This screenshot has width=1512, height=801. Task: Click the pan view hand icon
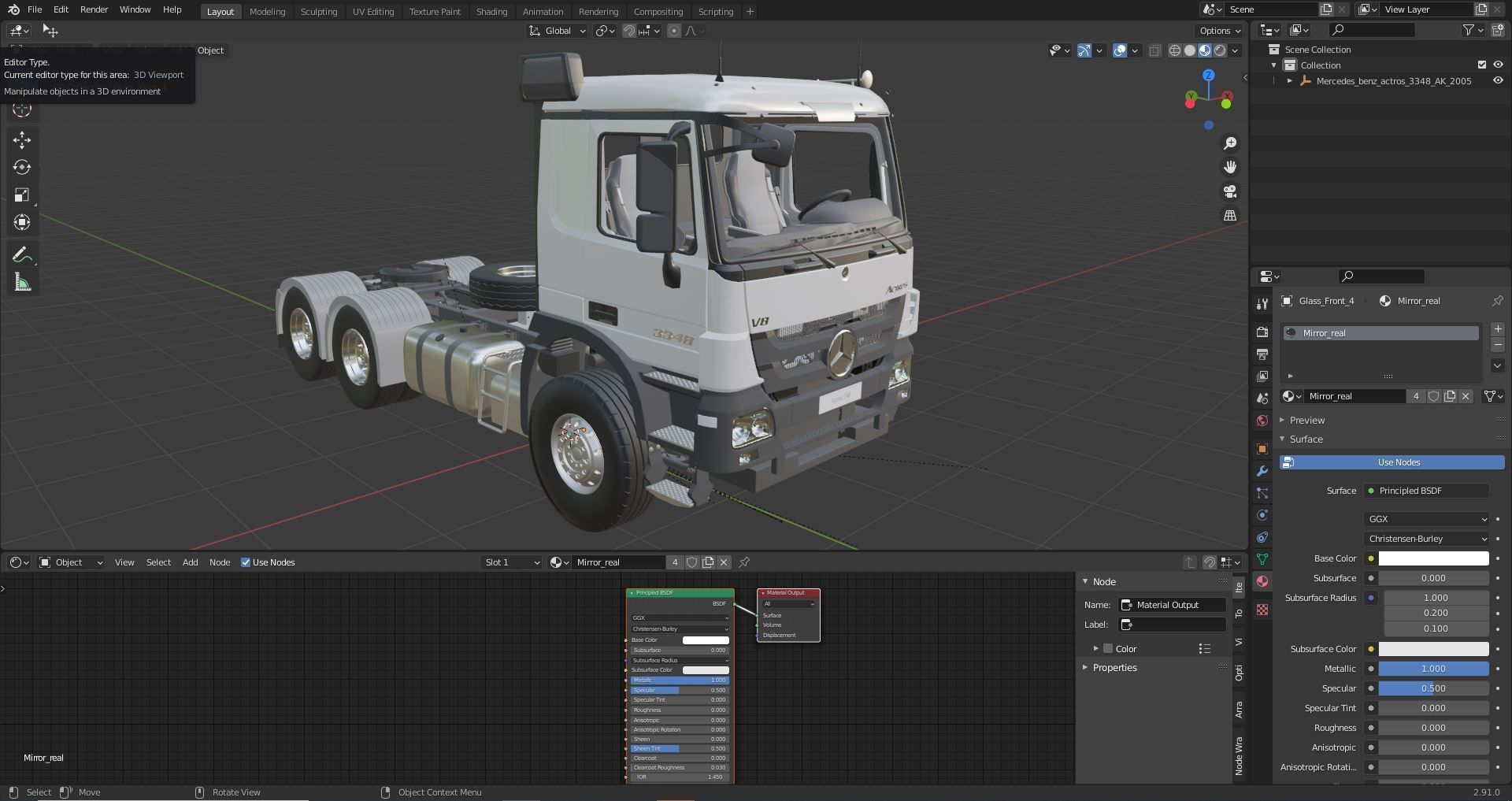click(1229, 167)
